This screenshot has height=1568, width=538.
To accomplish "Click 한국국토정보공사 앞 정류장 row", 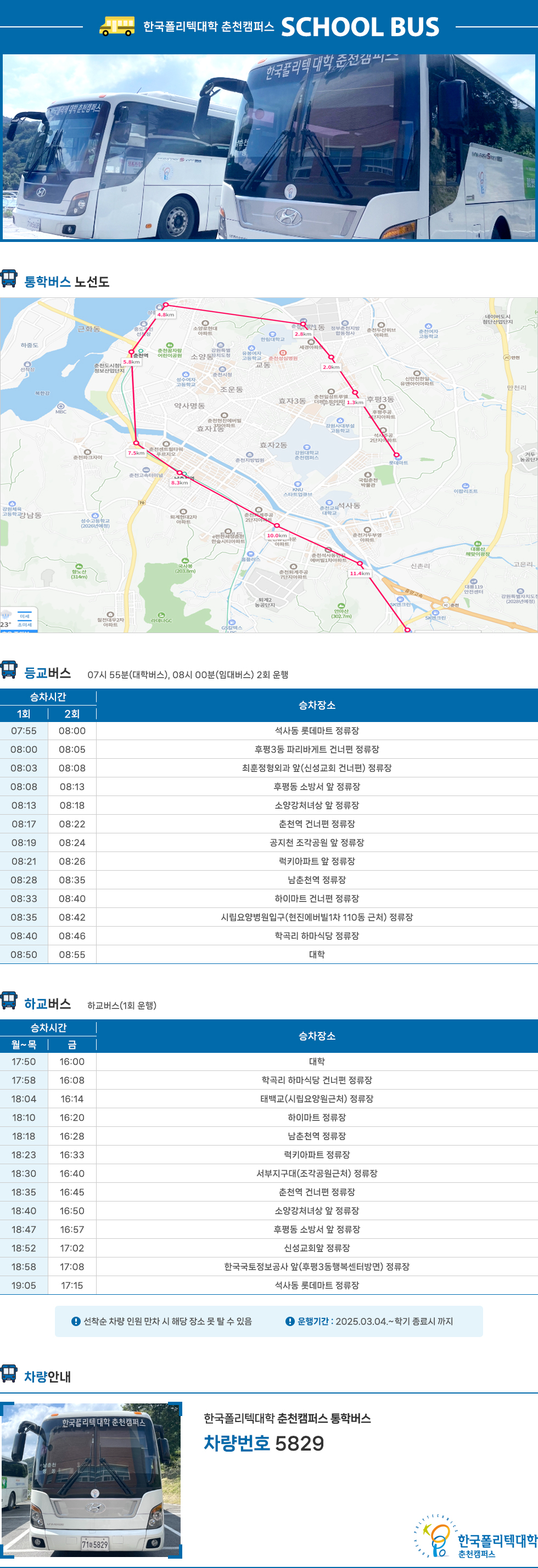I will click(x=317, y=1267).
